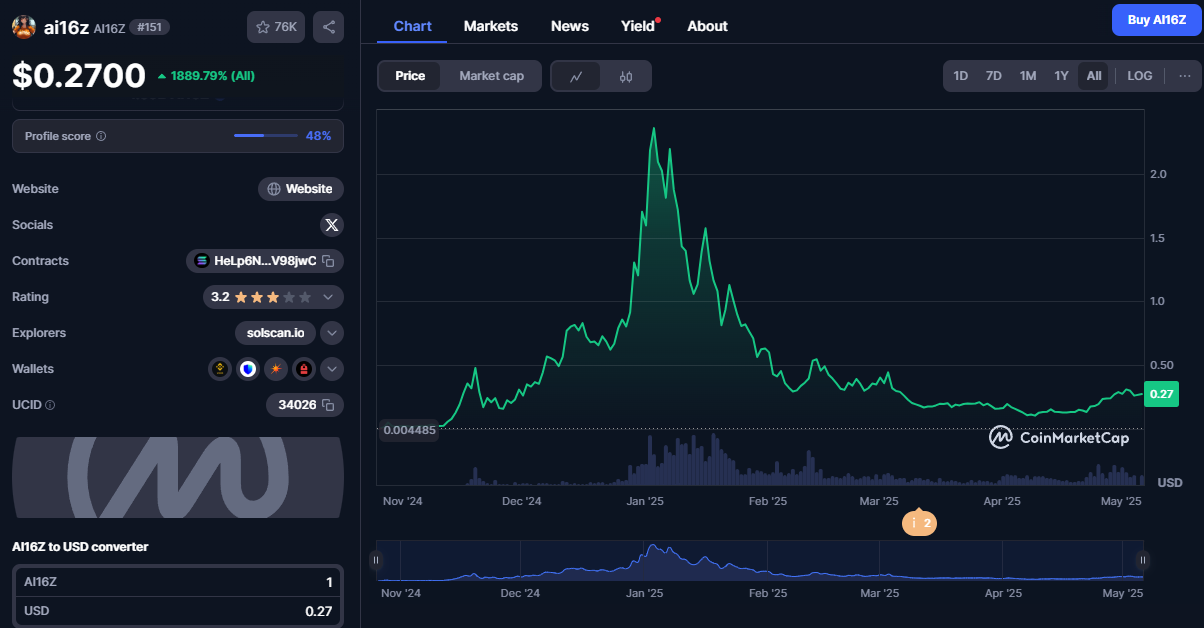Click the CoinMarketCap ad banner below UCID
The height and width of the screenshot is (628, 1204).
(x=177, y=478)
